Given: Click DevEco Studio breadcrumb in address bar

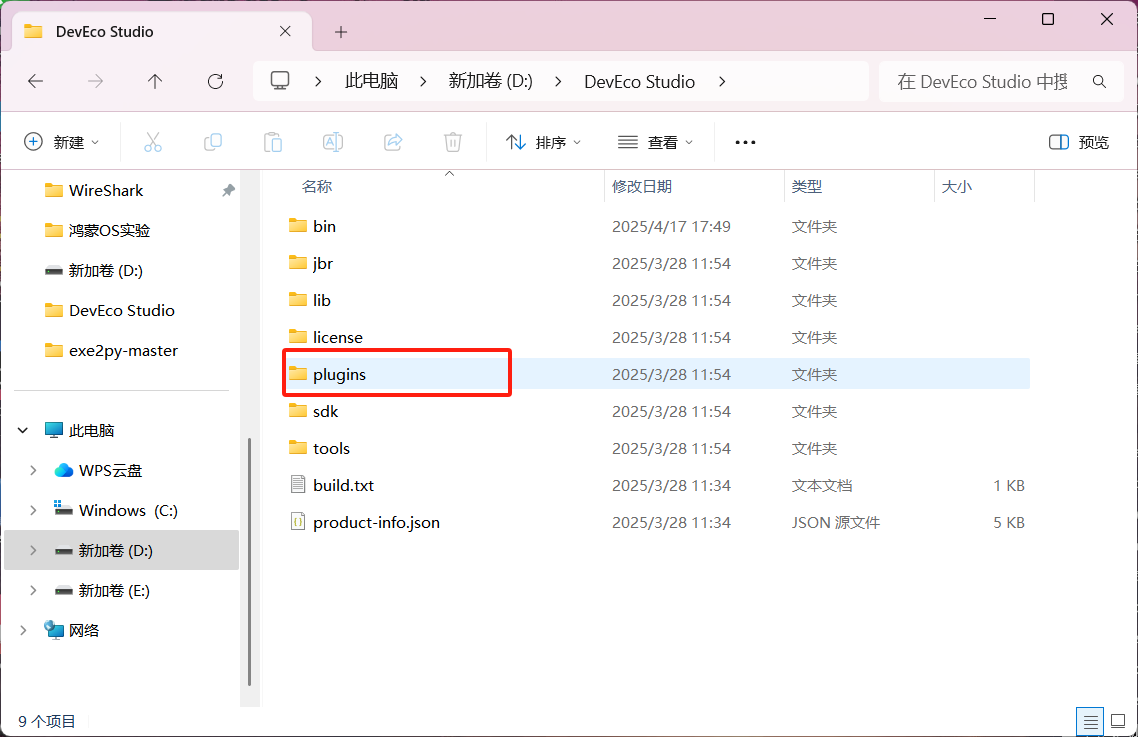Looking at the screenshot, I should point(639,81).
